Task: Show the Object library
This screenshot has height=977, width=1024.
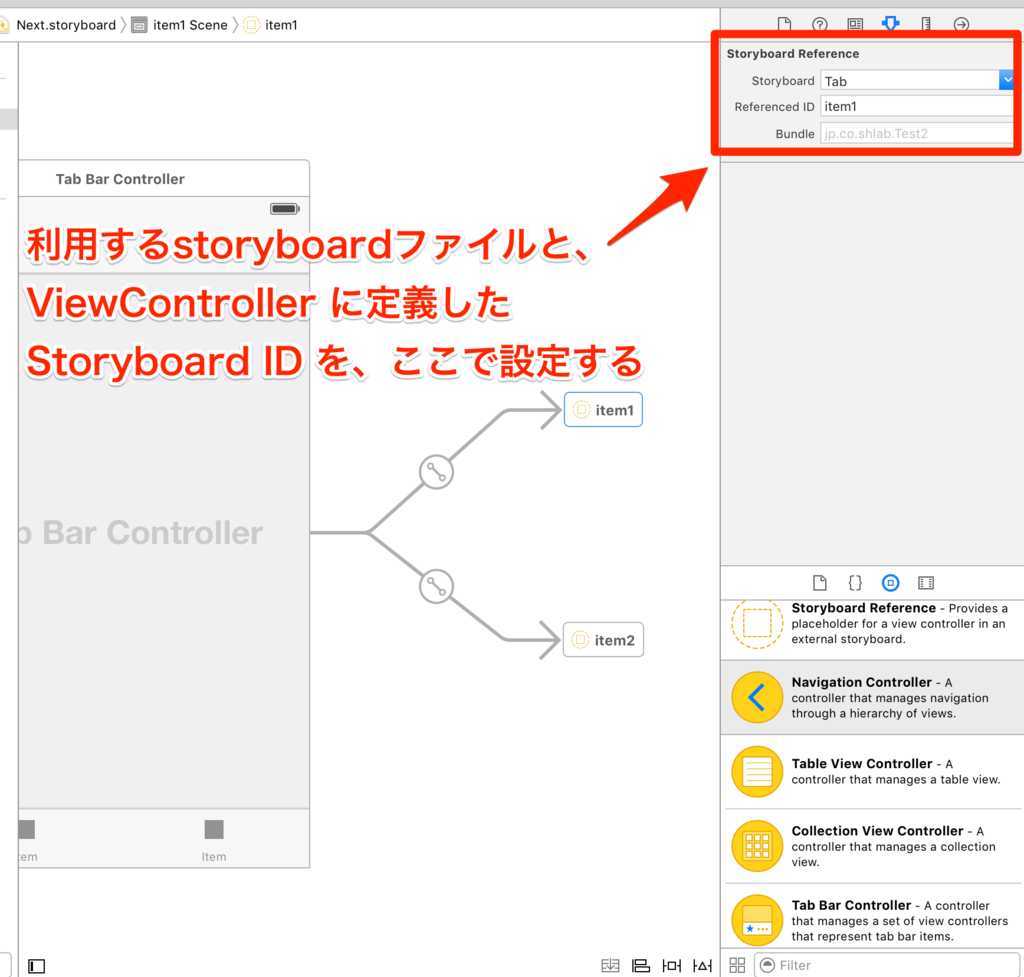Action: coord(891,583)
